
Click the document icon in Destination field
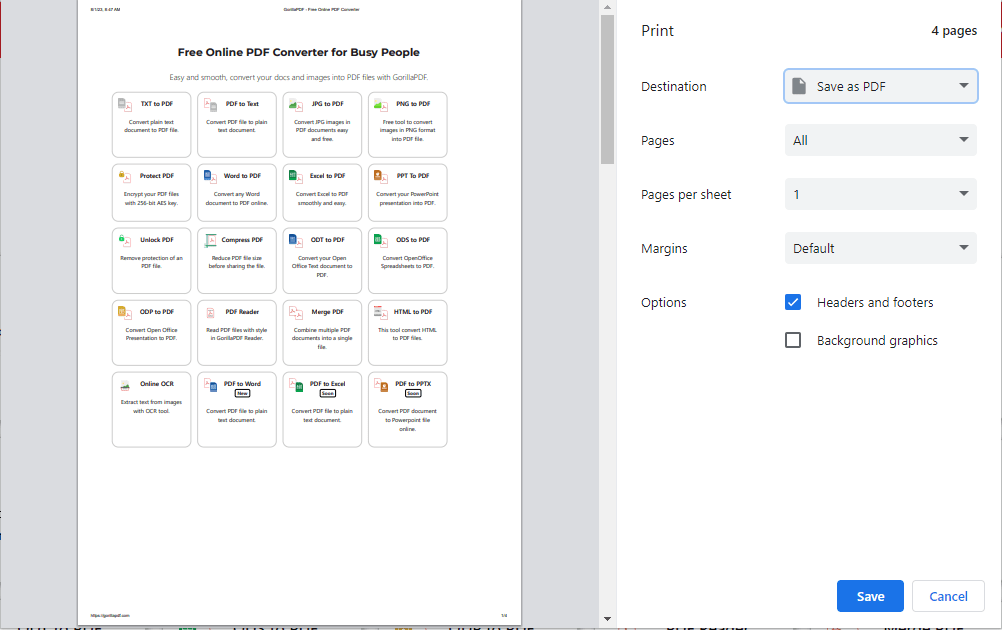click(x=799, y=86)
